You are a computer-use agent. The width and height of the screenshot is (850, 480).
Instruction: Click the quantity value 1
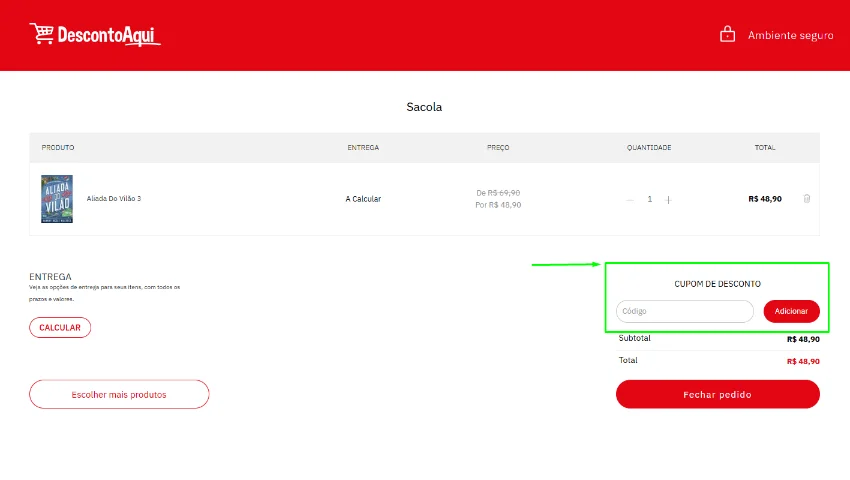coord(649,199)
